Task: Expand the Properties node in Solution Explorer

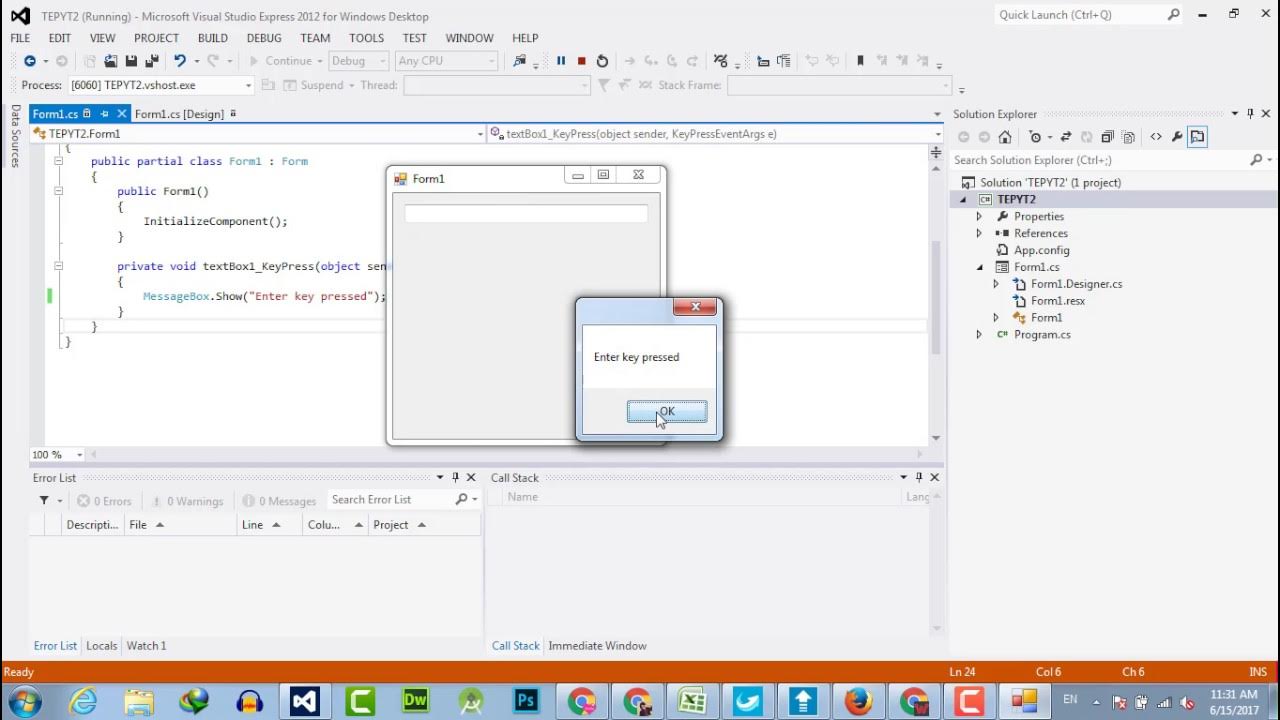Action: (x=979, y=217)
